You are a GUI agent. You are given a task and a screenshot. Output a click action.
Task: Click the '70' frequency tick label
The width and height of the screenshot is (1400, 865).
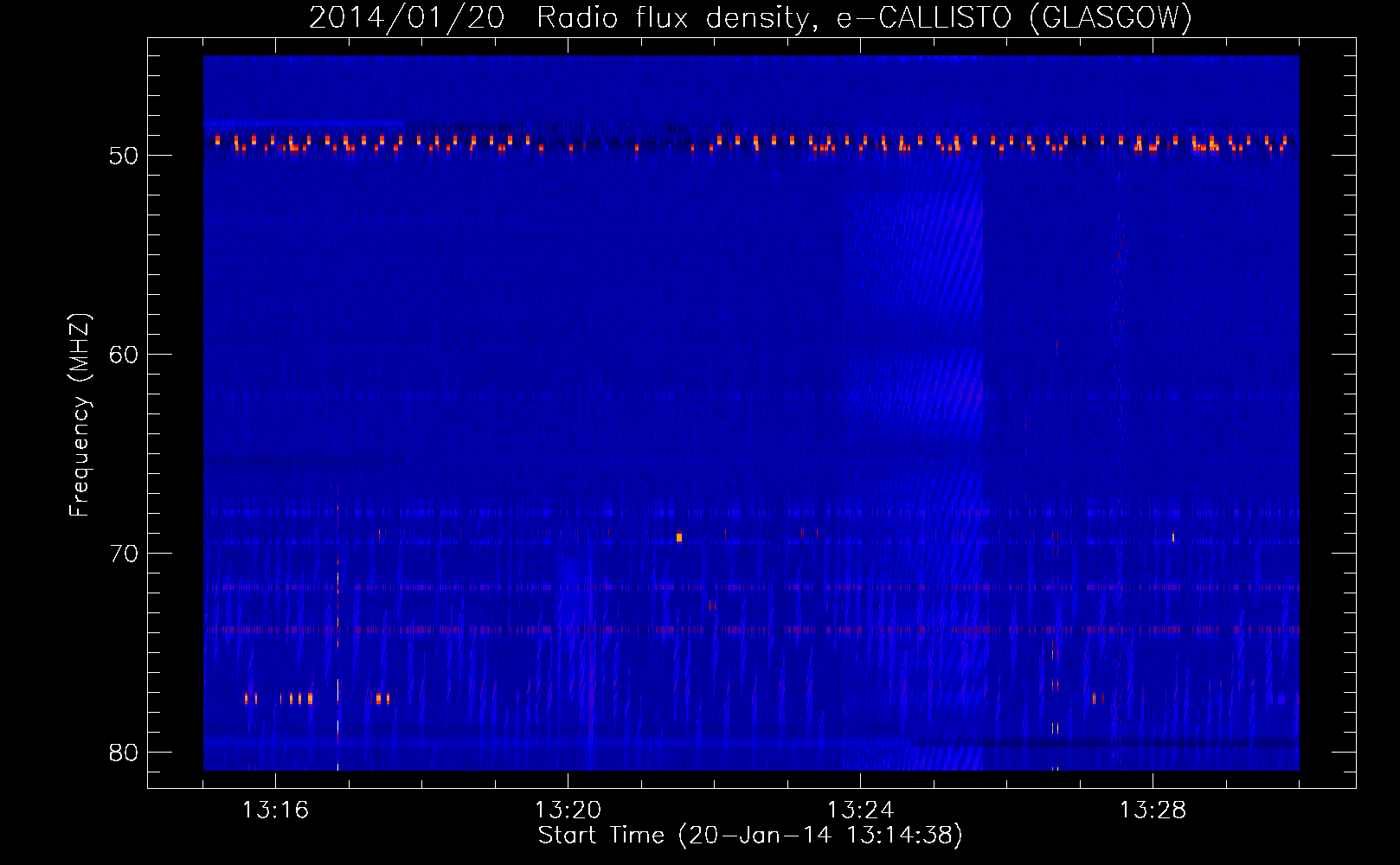125,554
